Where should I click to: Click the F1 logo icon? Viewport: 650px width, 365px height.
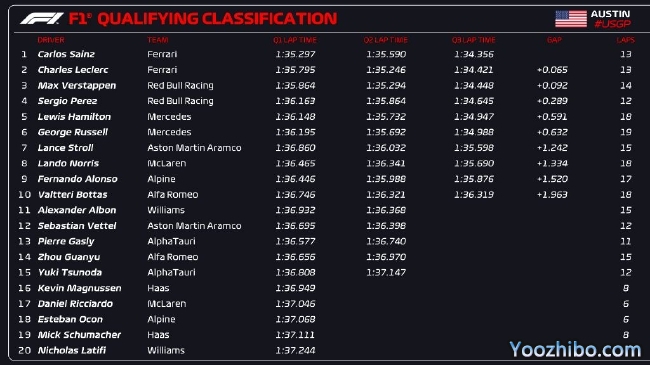(41, 19)
